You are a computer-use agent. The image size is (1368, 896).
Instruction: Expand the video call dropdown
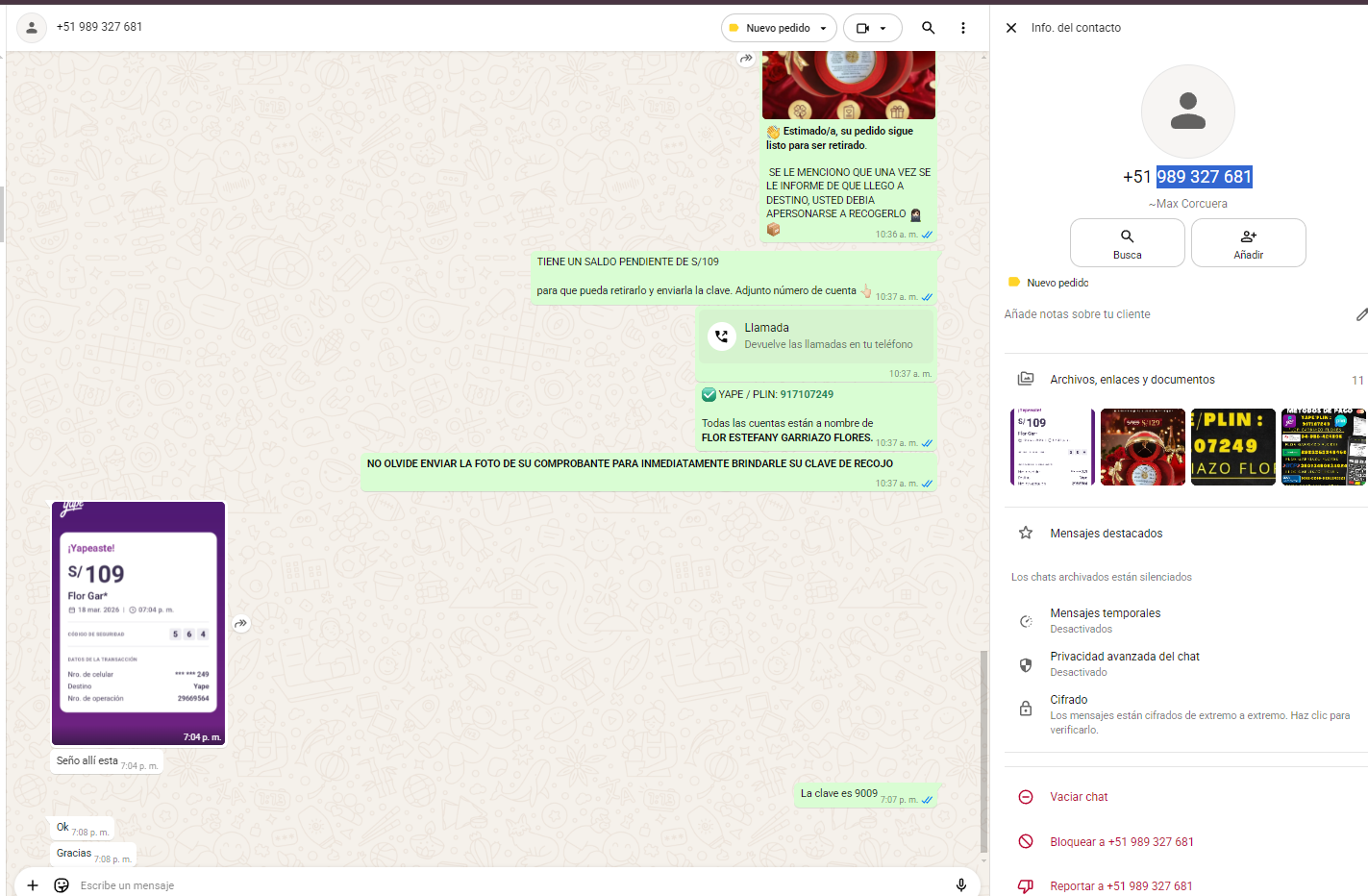click(x=873, y=28)
